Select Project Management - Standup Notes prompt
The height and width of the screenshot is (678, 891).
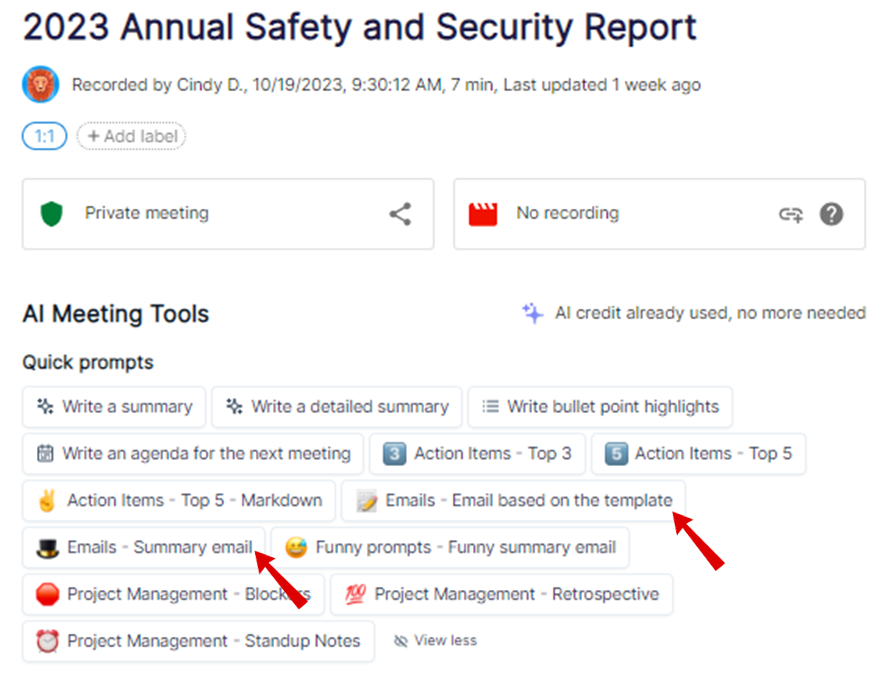(198, 641)
